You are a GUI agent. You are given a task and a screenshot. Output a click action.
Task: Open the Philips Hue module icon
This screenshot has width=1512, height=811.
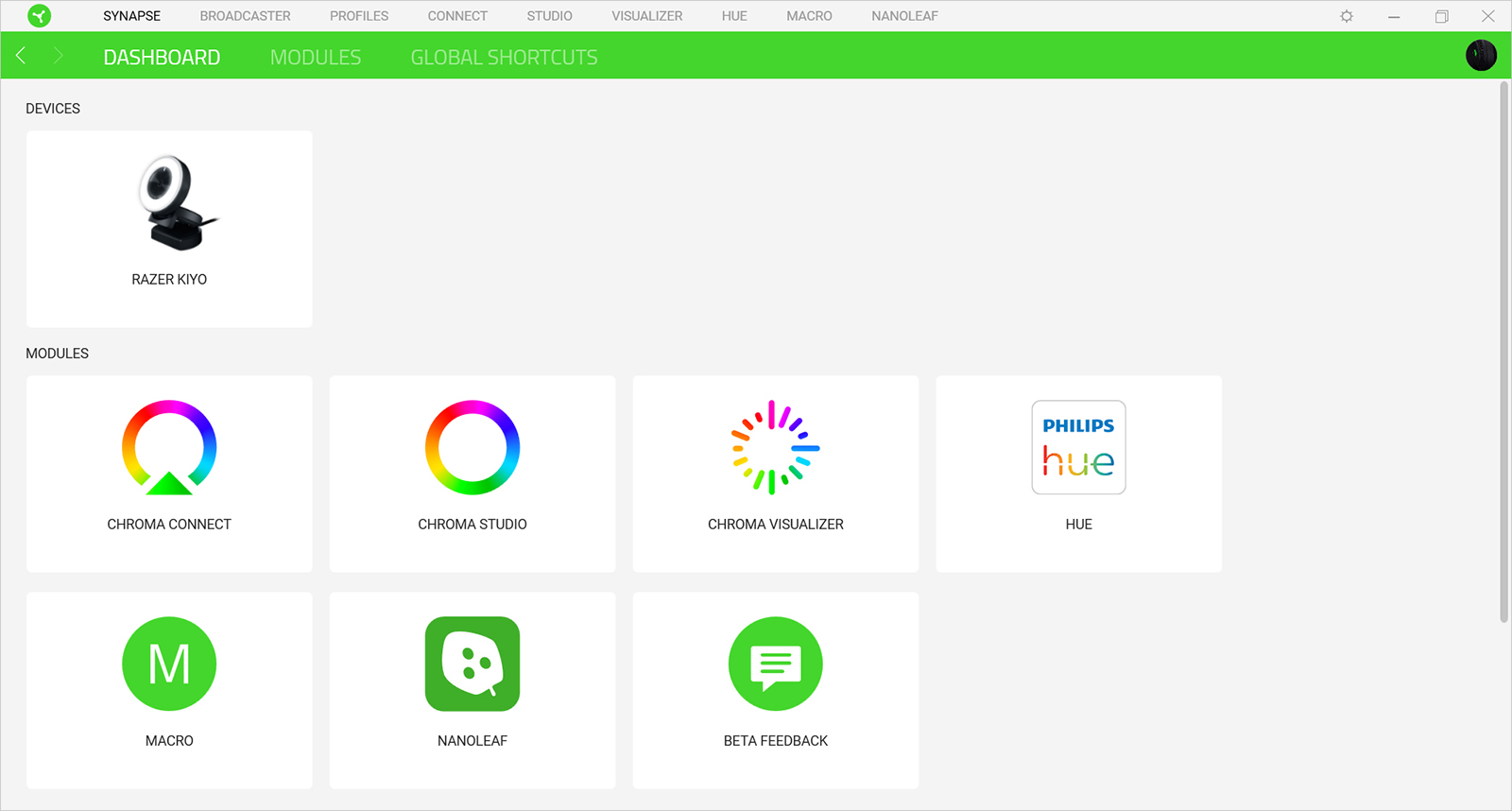[1078, 447]
